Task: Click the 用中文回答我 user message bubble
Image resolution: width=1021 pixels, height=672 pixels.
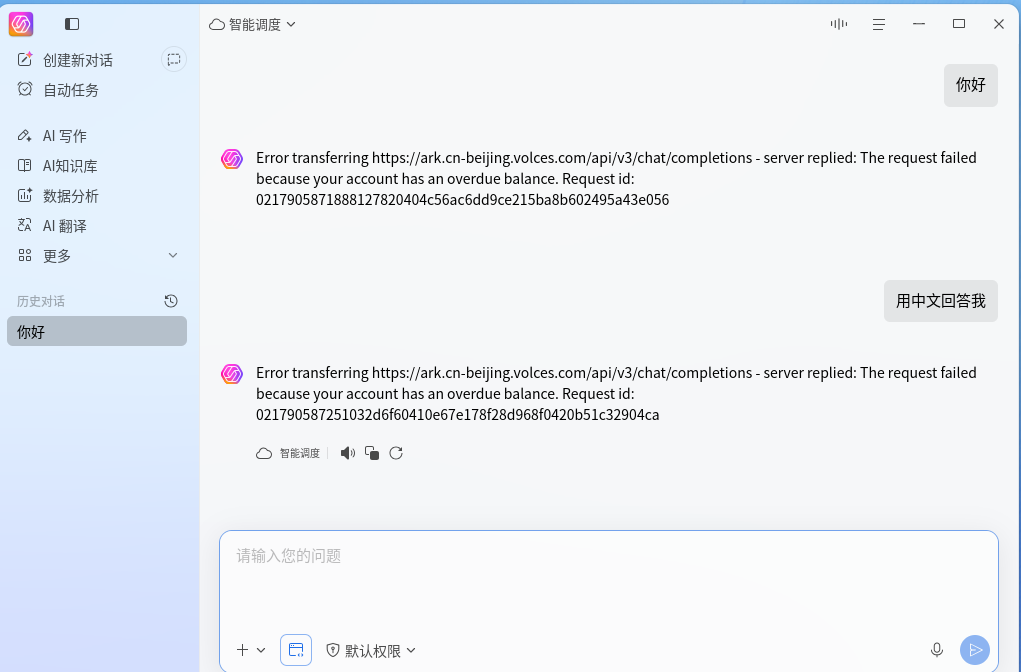Action: [x=941, y=301]
